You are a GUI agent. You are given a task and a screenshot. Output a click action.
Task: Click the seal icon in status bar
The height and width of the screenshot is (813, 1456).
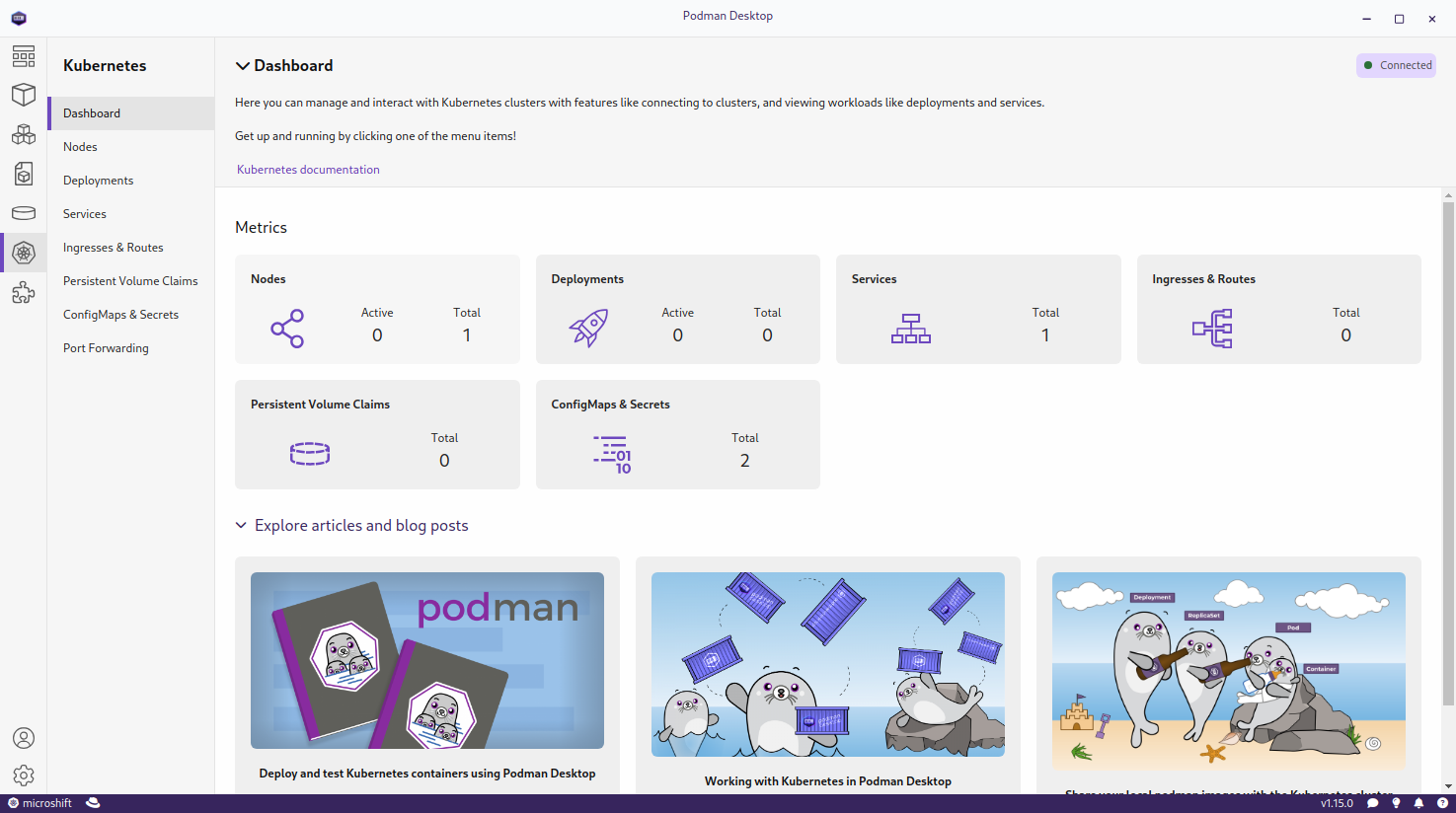(x=93, y=803)
